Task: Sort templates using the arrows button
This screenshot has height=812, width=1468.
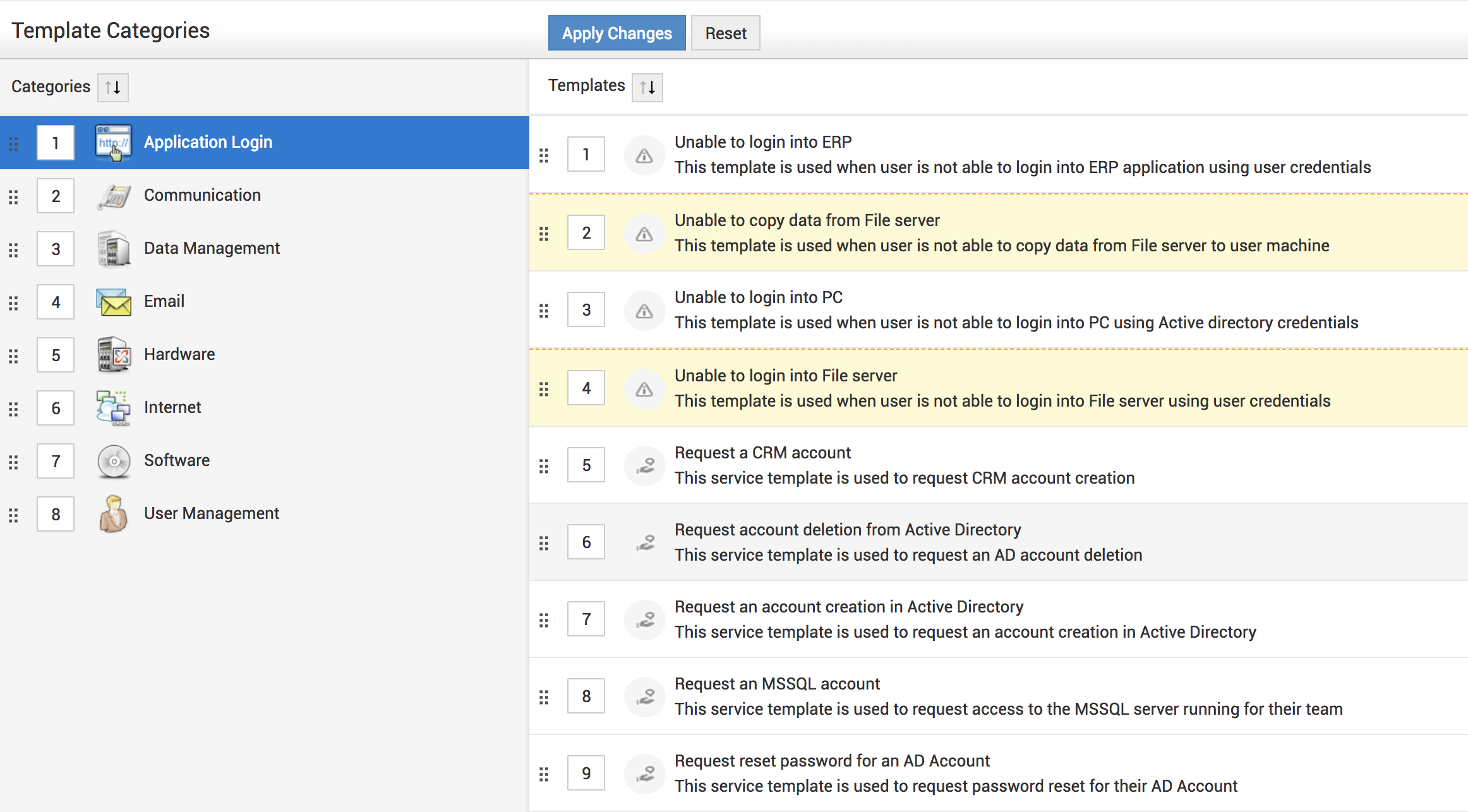Action: pos(647,87)
